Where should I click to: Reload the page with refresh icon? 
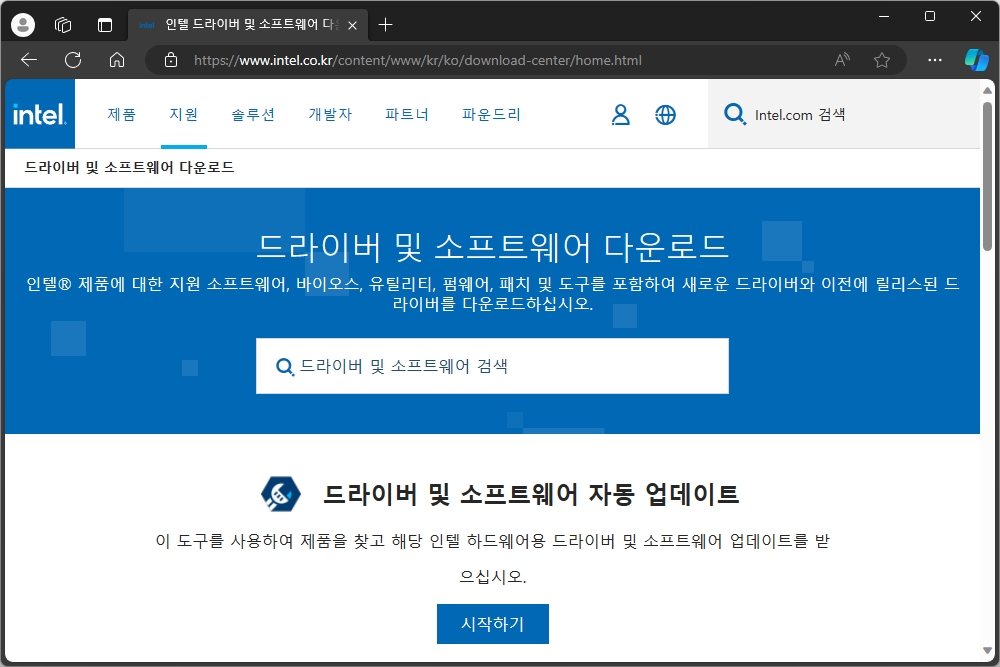73,60
